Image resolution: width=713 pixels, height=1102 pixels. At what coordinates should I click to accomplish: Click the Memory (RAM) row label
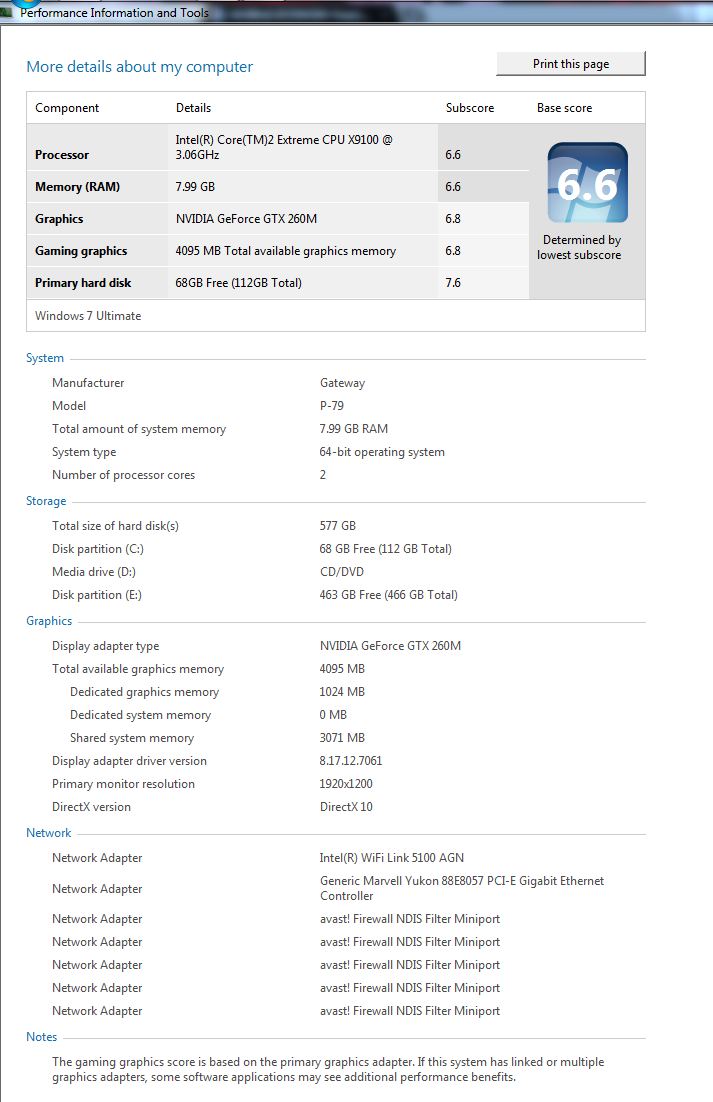77,187
